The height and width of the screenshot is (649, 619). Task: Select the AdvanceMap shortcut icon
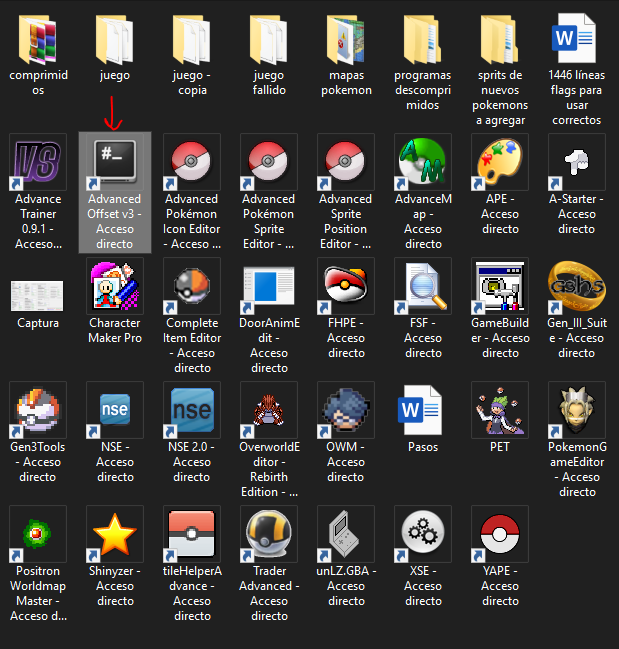click(423, 162)
